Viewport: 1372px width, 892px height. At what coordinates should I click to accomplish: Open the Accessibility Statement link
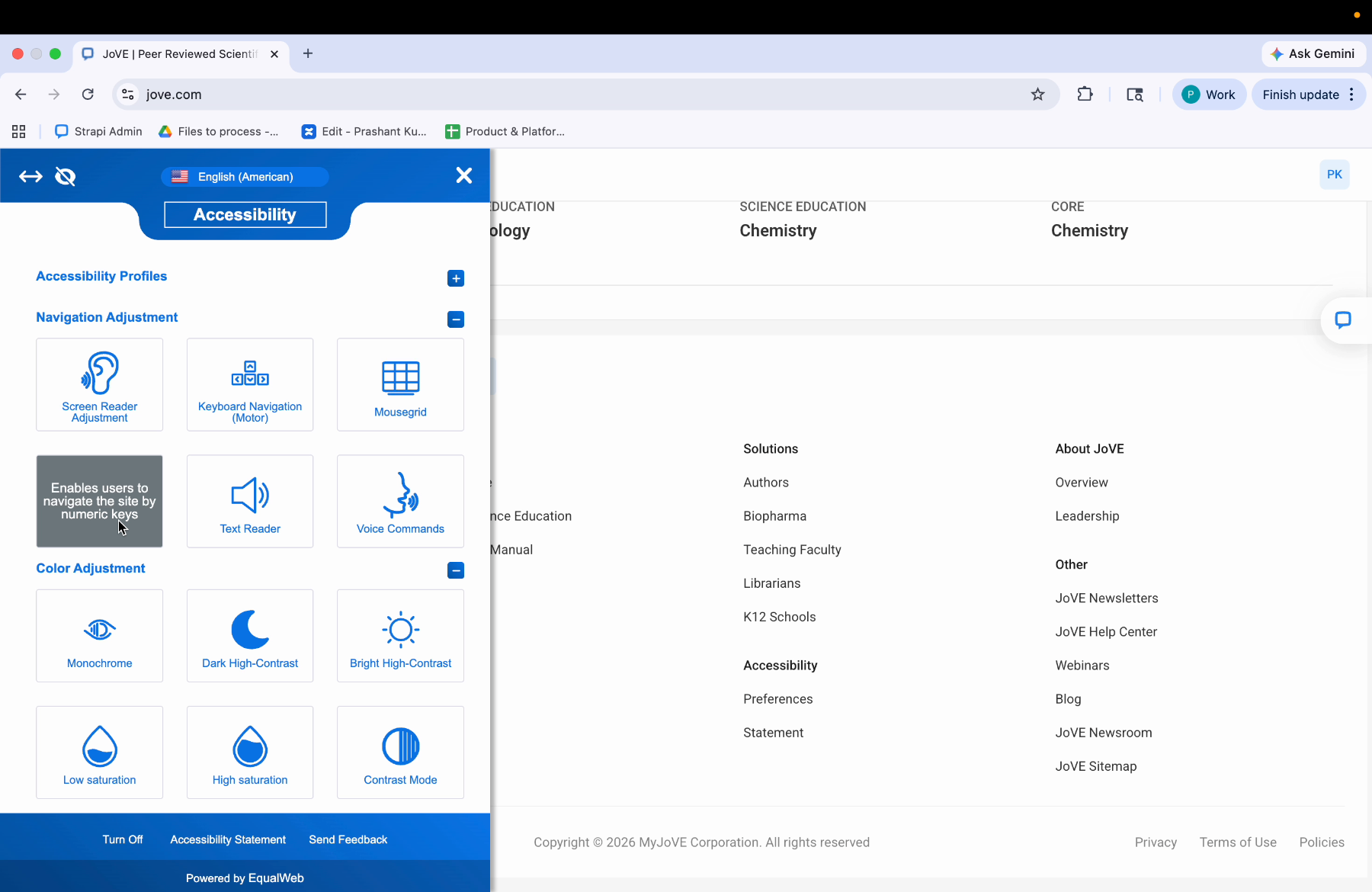point(228,839)
